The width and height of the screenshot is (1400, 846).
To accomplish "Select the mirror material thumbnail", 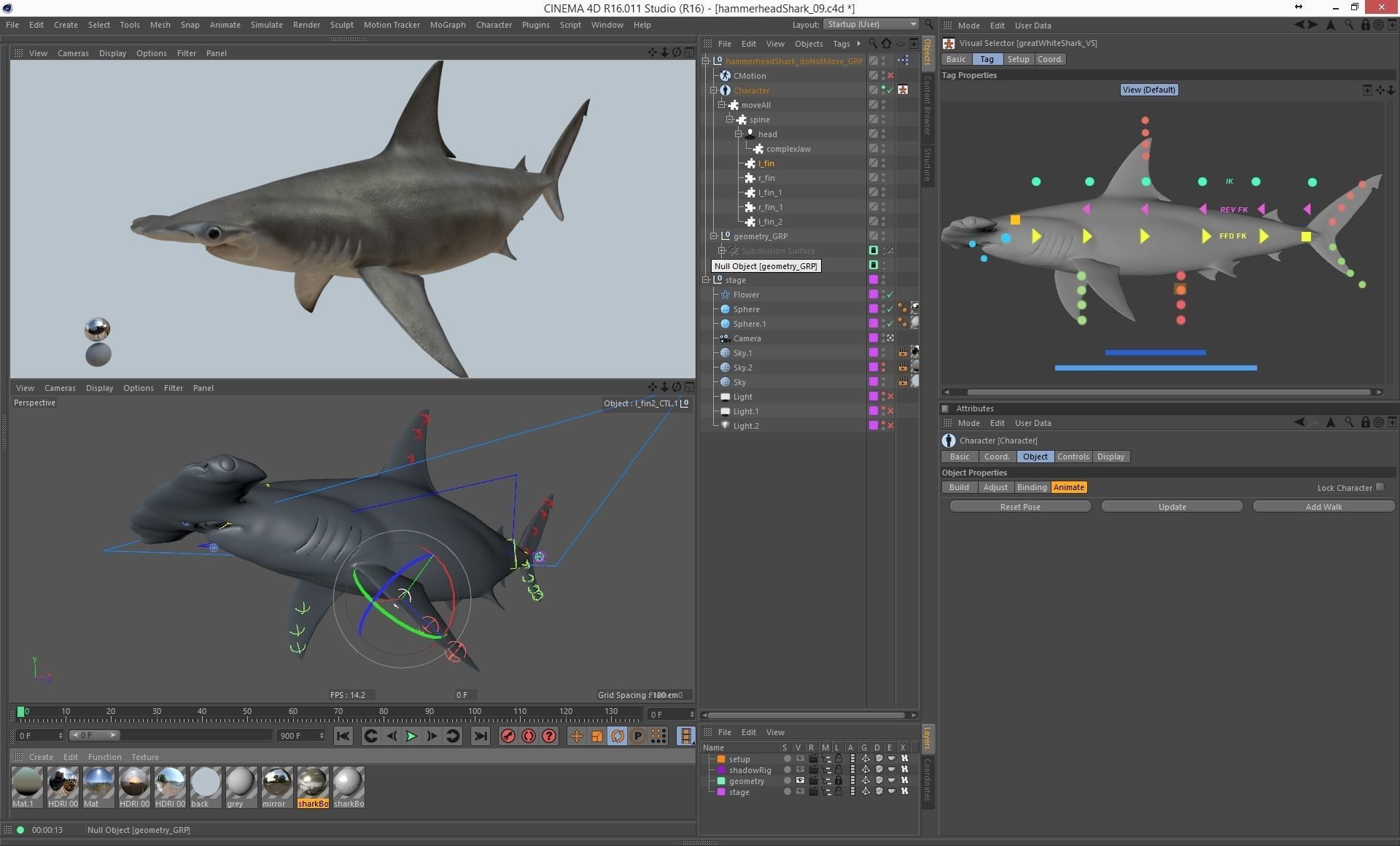I will point(276,787).
